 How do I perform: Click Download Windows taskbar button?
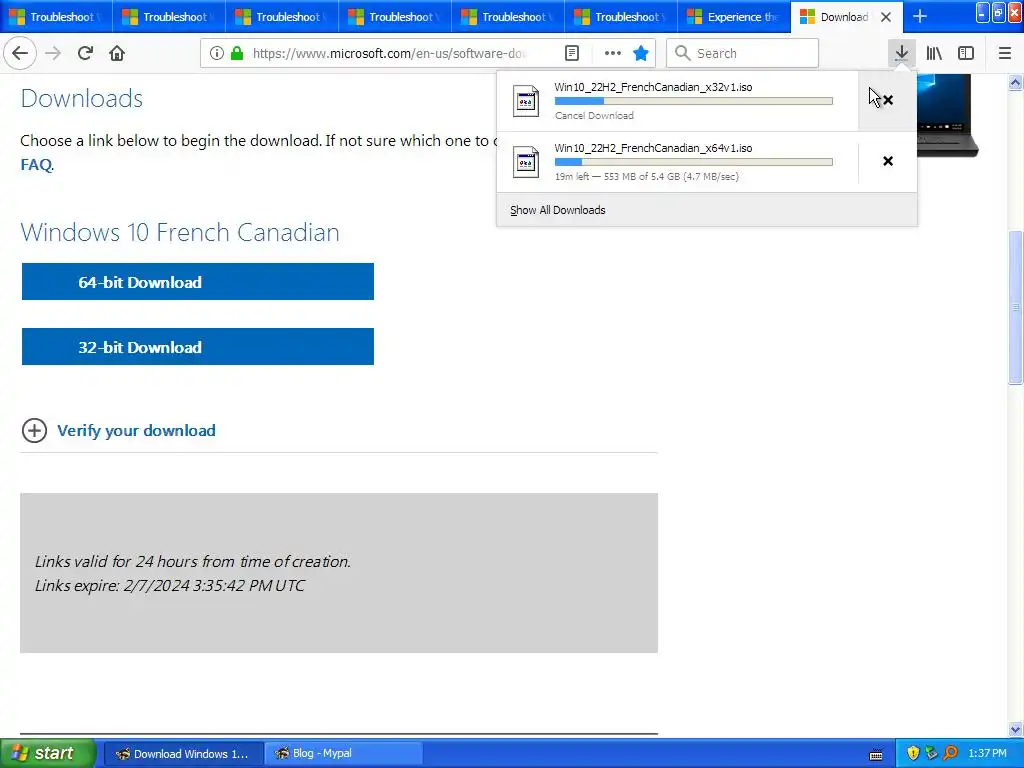[x=184, y=754]
